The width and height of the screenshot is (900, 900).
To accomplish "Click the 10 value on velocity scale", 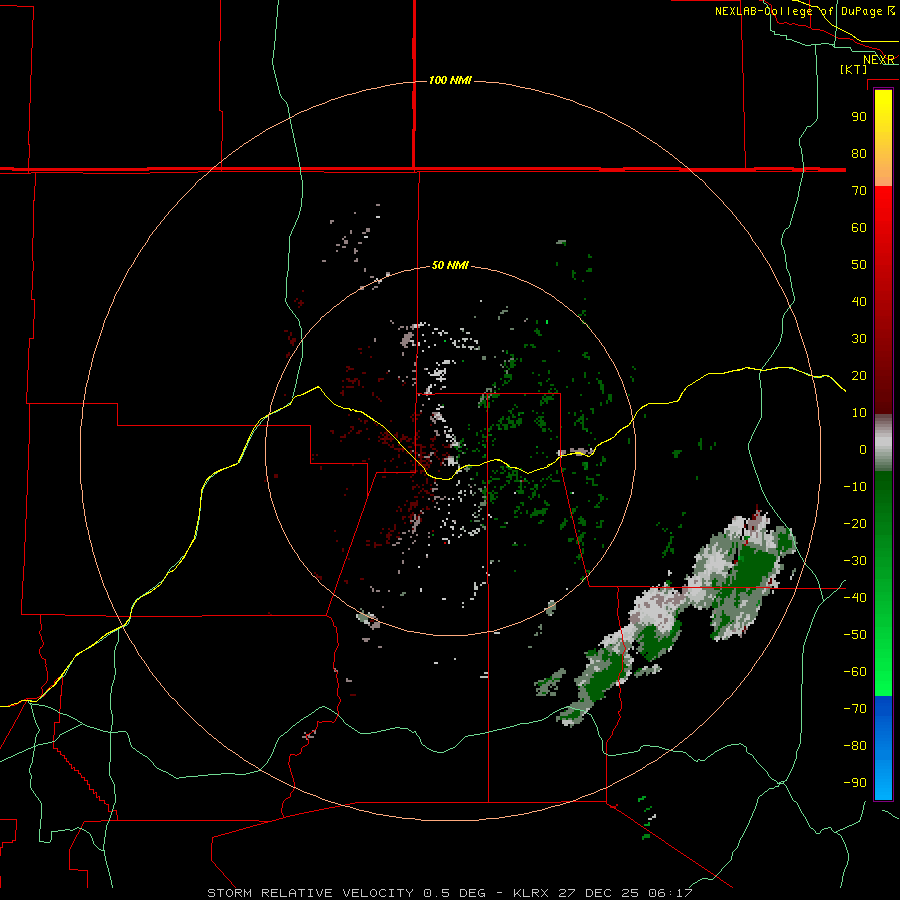I will (859, 413).
